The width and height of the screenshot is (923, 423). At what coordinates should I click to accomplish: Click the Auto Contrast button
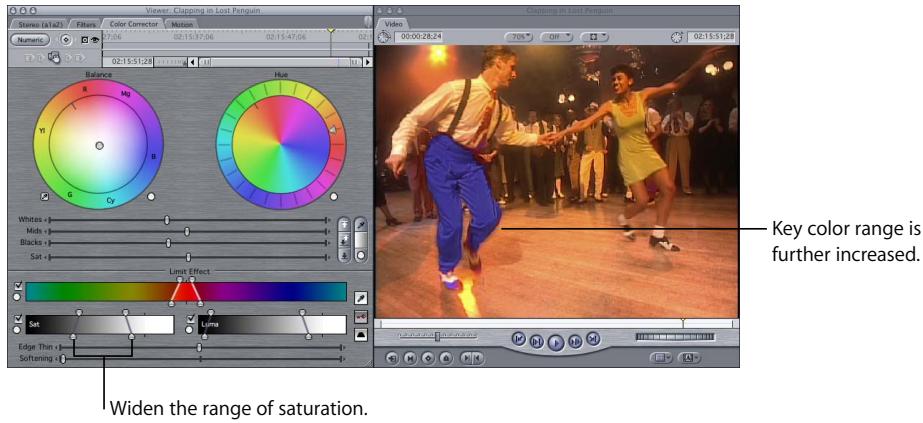click(344, 241)
